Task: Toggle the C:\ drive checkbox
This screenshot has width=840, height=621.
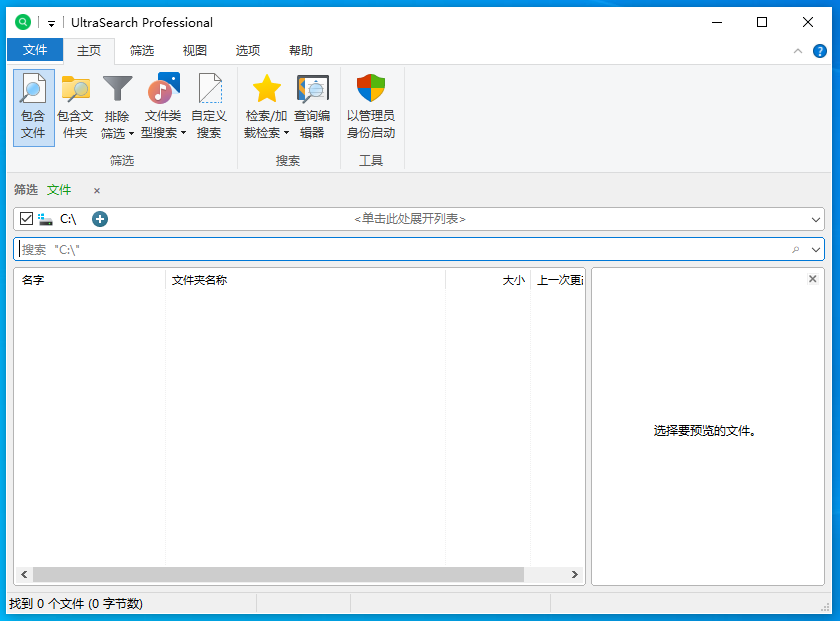Action: point(26,219)
